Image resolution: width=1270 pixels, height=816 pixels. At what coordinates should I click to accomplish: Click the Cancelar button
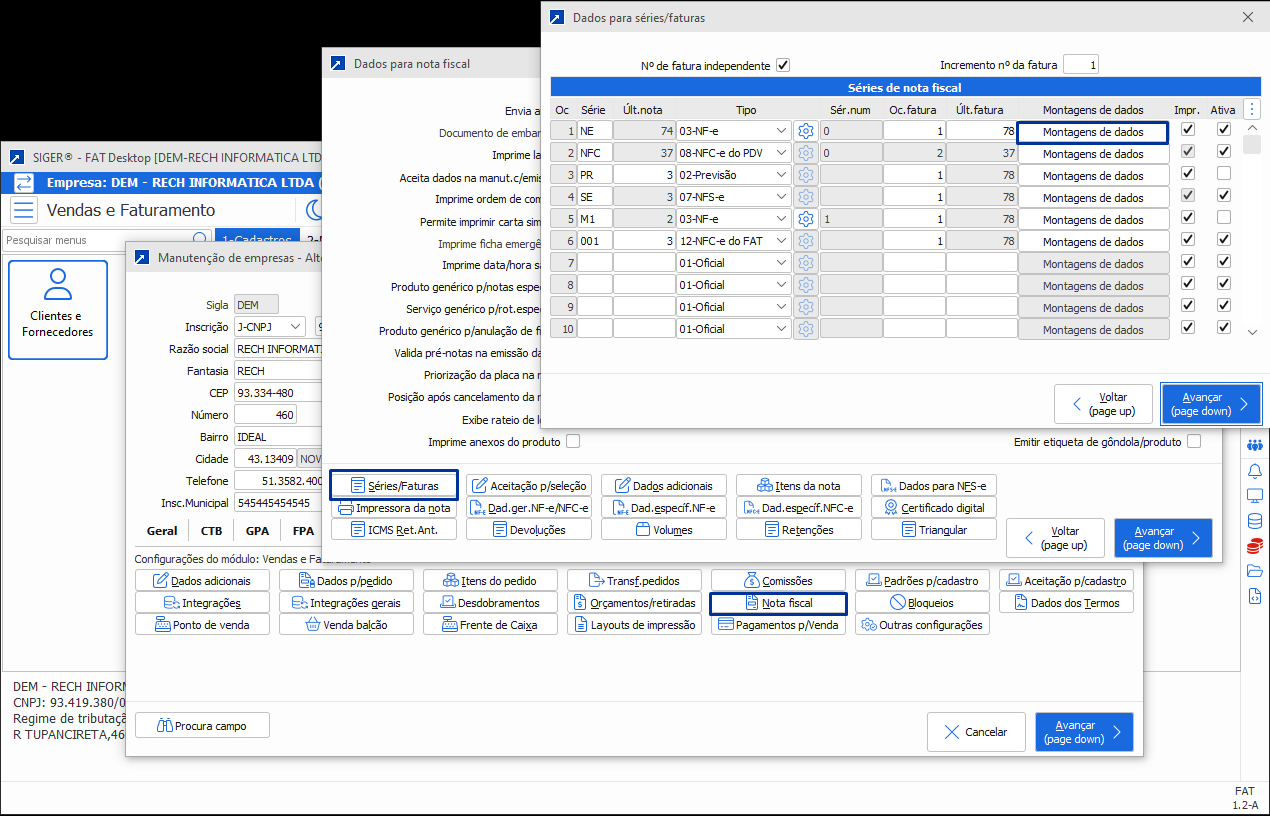pyautogui.click(x=976, y=732)
